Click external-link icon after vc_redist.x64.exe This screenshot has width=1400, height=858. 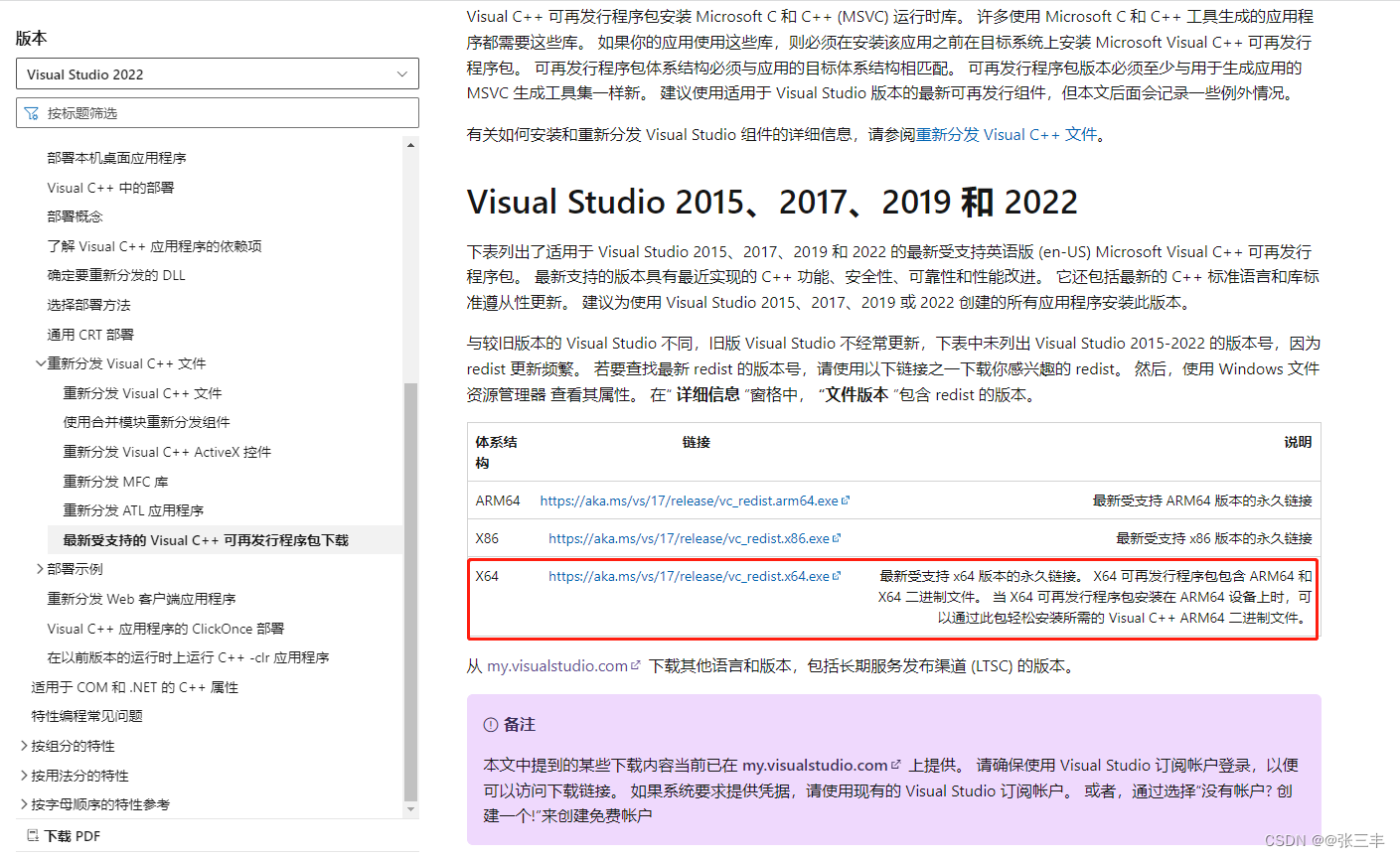click(x=837, y=576)
